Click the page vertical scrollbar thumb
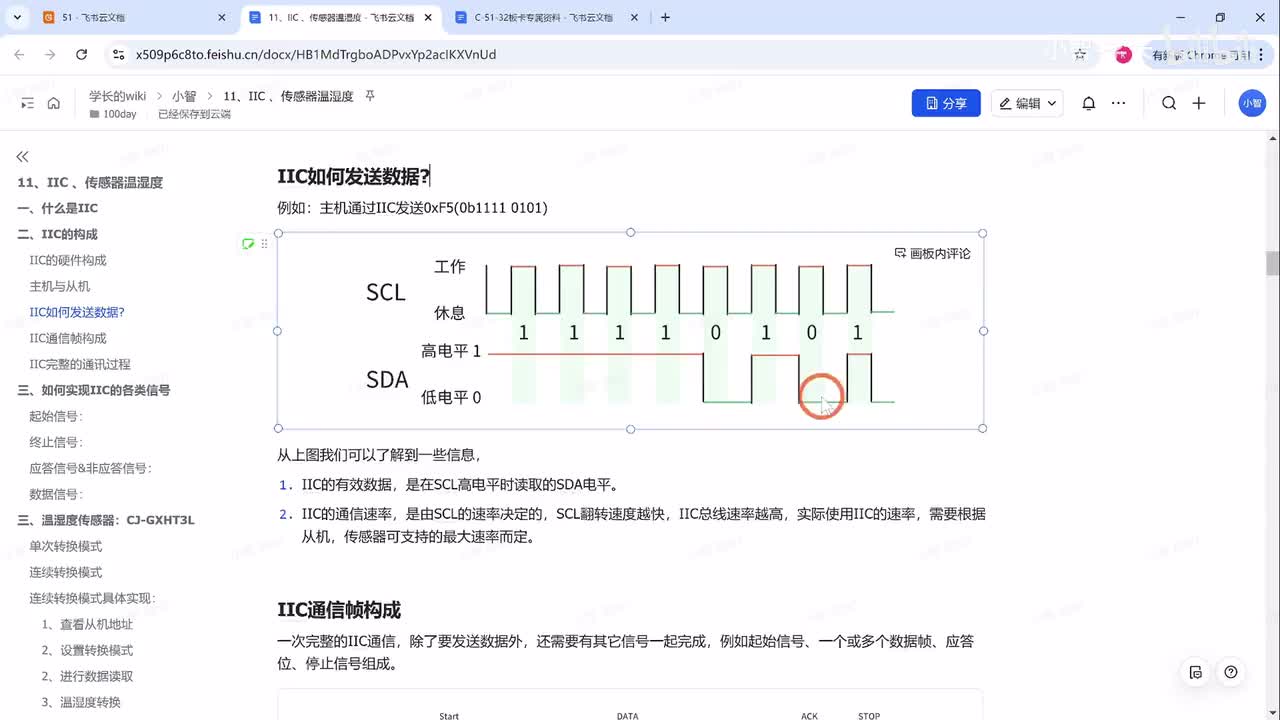Screen dimensions: 1280x720 [1272, 263]
